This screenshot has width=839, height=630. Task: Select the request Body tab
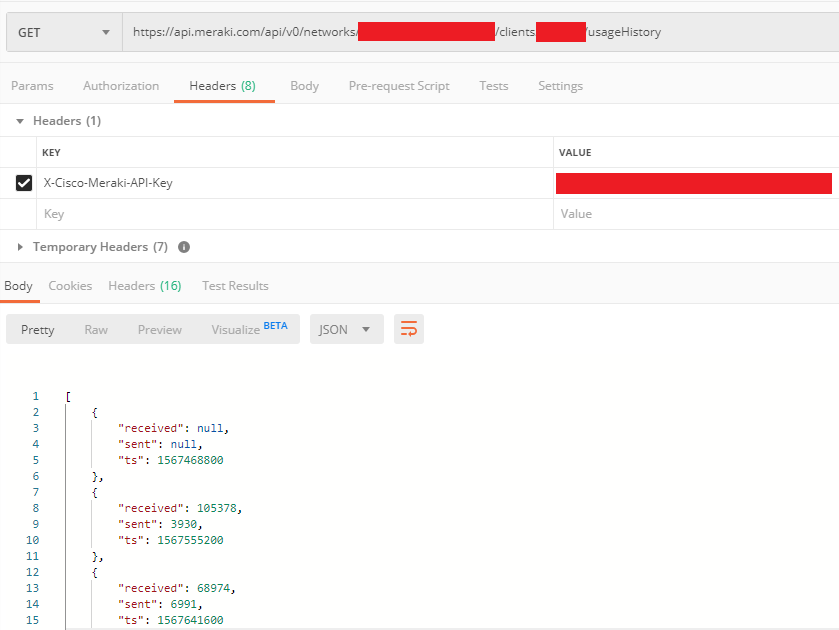pos(304,86)
